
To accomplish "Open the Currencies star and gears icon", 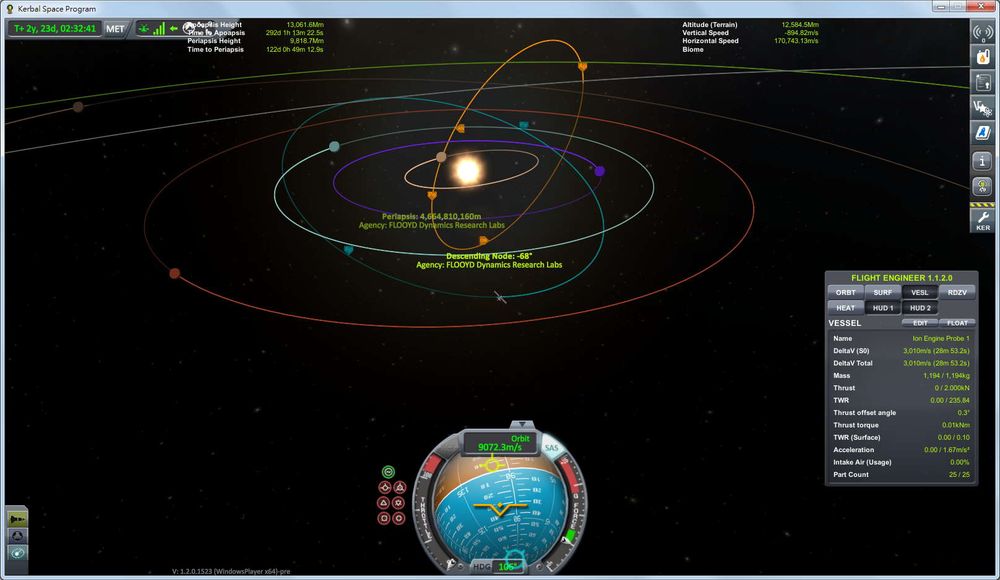I will [x=982, y=108].
